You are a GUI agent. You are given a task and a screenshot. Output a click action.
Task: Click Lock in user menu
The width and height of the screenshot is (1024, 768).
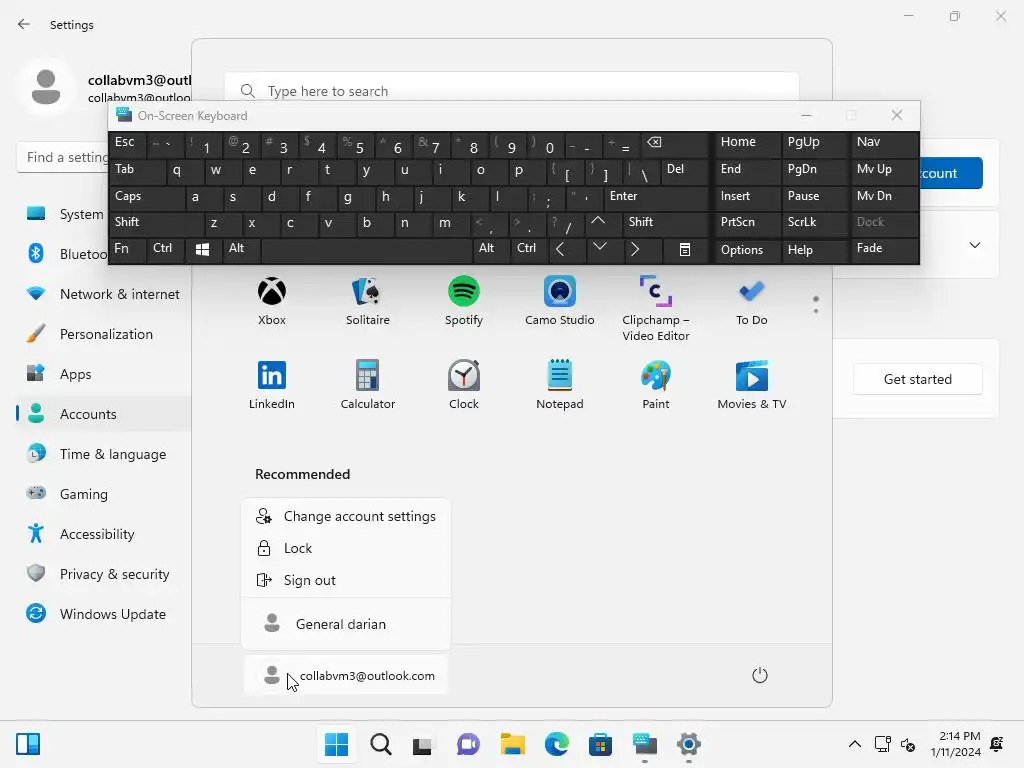pyautogui.click(x=346, y=549)
